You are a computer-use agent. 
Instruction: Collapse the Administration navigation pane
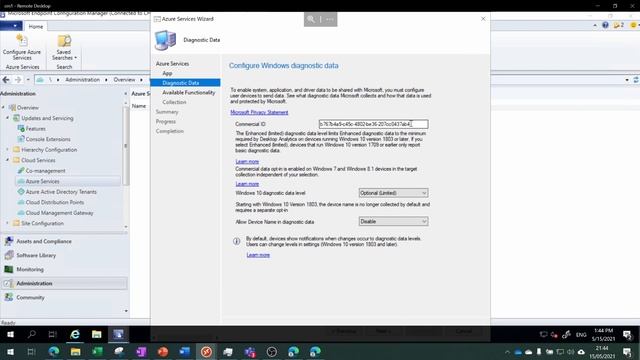125,93
